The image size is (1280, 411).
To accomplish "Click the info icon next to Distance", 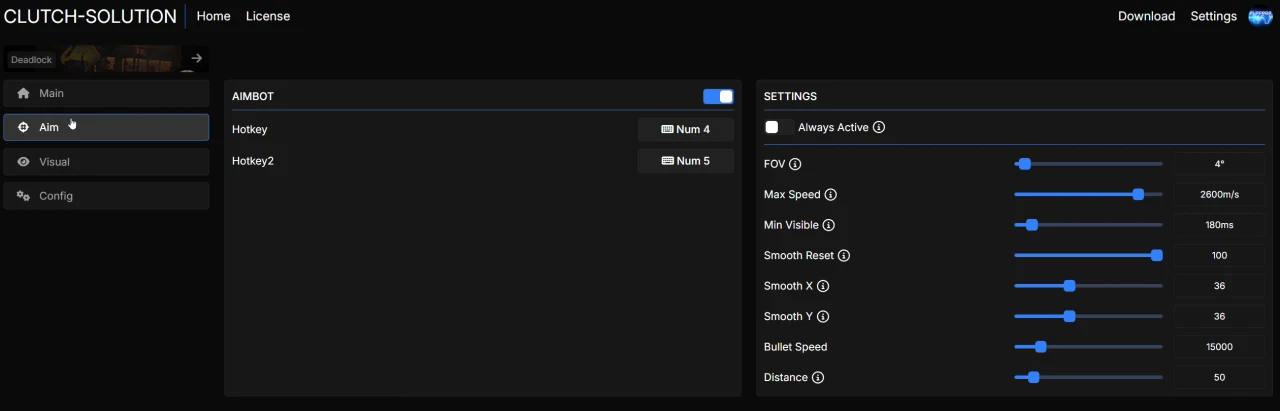I will click(818, 378).
